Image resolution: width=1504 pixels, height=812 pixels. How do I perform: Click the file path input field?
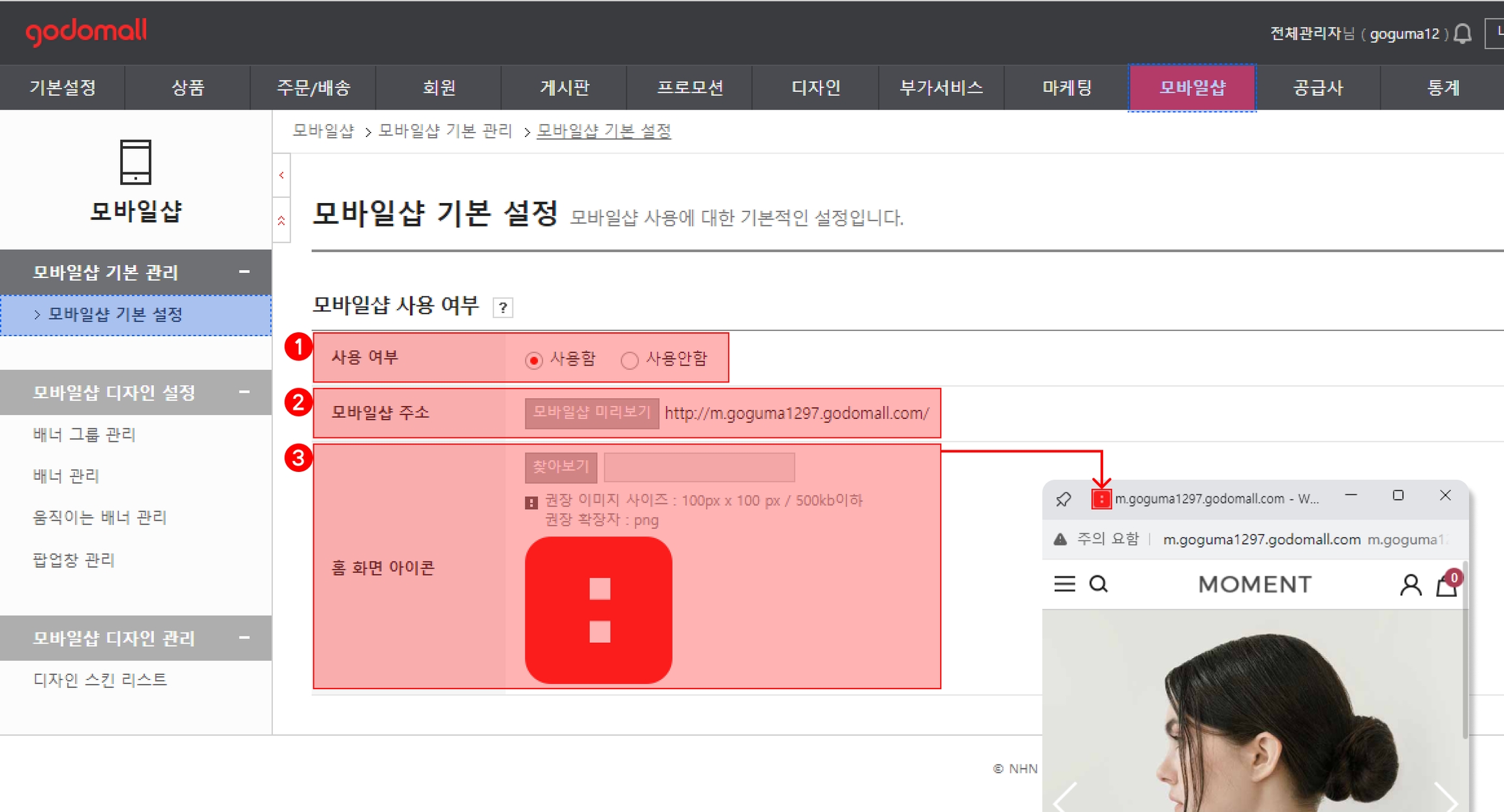pyautogui.click(x=699, y=467)
